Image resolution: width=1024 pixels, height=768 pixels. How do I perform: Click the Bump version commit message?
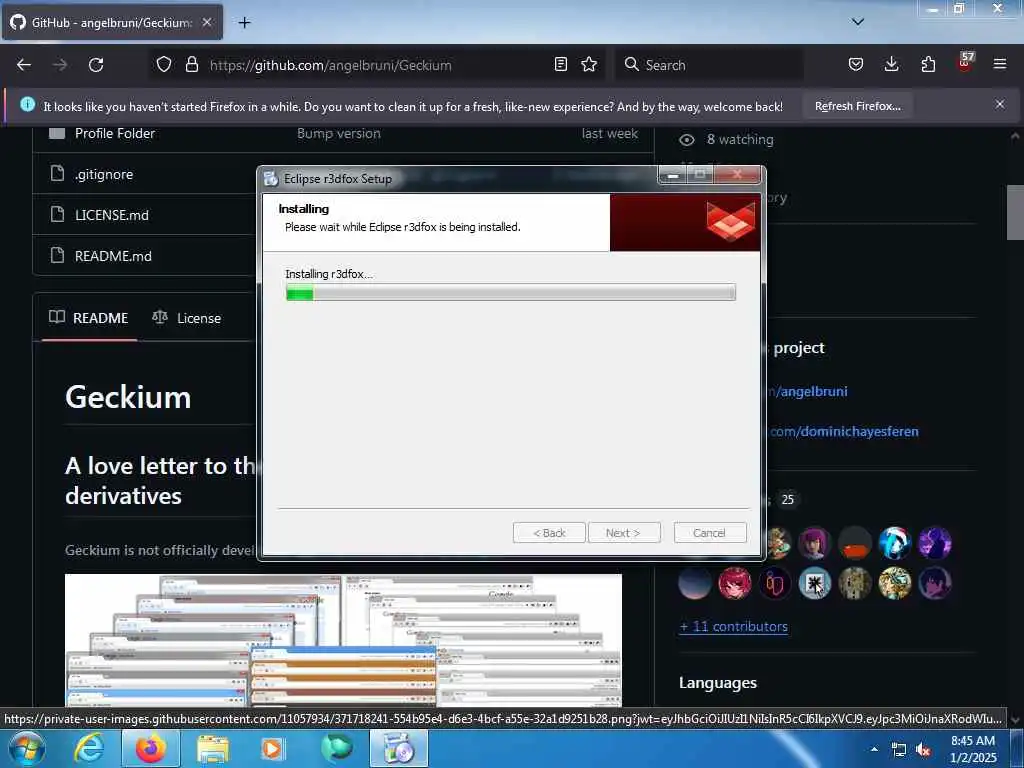338,133
